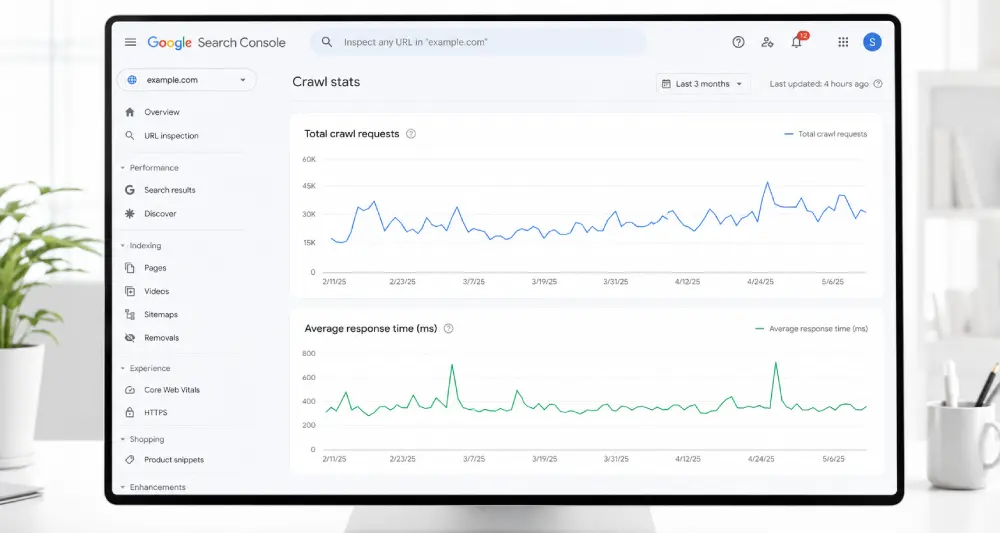The width and height of the screenshot is (1000, 533).
Task: Click the globe icon beside example.com
Action: click(132, 80)
